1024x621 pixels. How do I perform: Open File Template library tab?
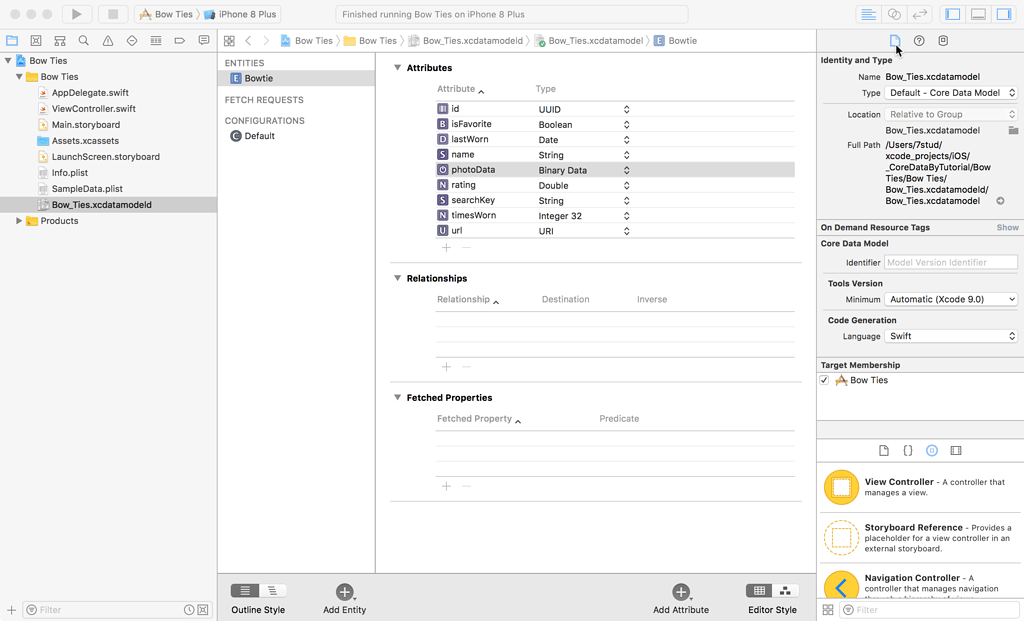coord(884,451)
